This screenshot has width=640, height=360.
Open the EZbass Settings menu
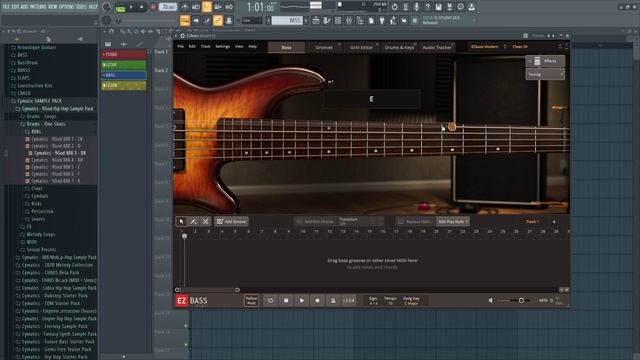222,47
